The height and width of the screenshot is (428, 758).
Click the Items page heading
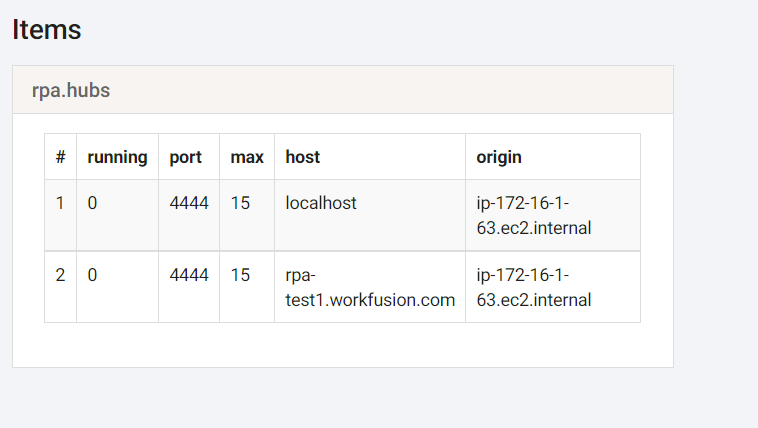click(46, 30)
